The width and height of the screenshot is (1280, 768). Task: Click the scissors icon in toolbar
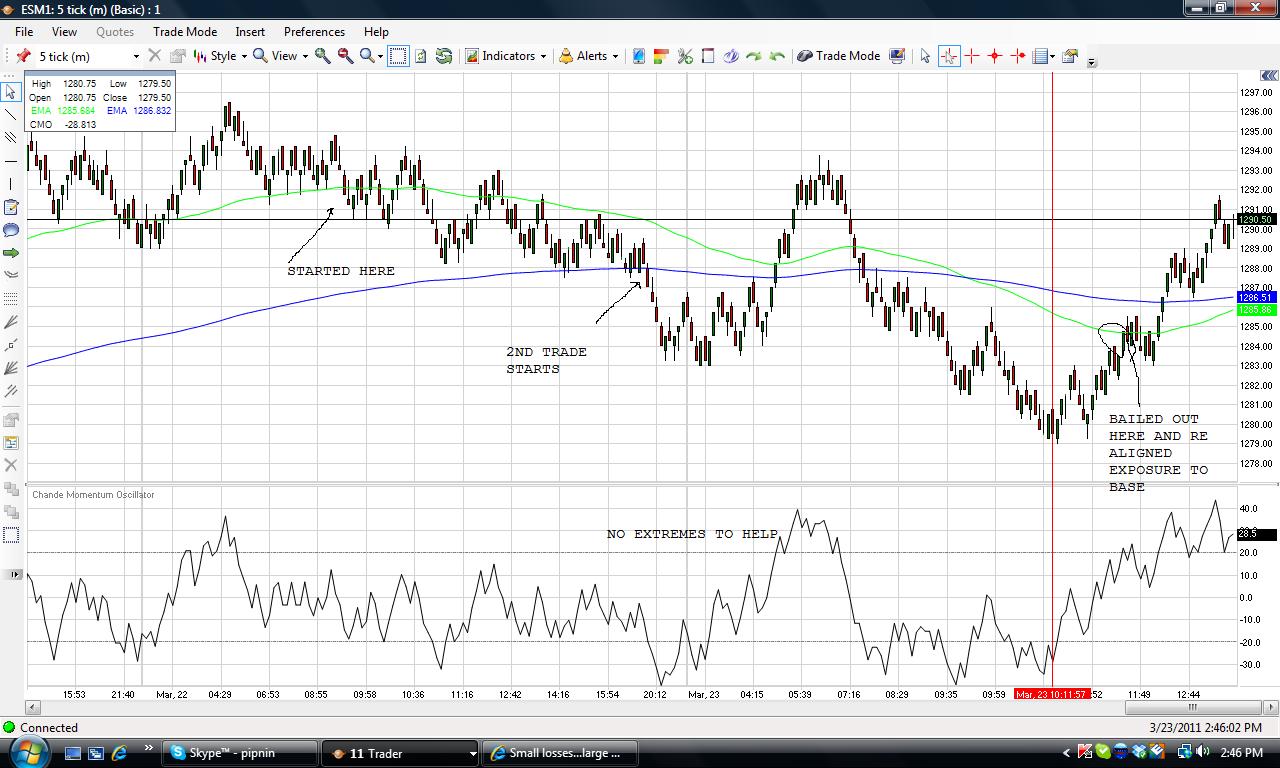[x=685, y=56]
